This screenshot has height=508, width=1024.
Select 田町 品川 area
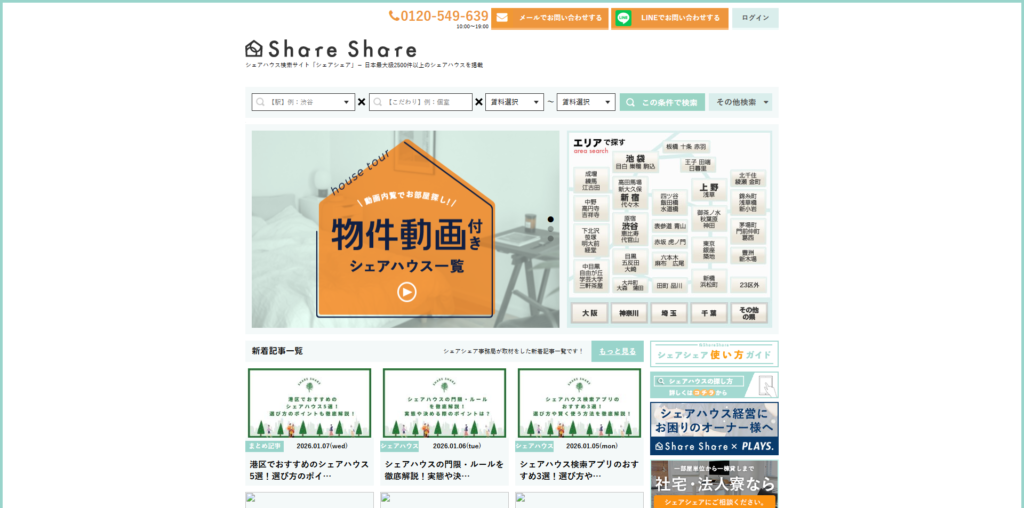[x=669, y=286]
